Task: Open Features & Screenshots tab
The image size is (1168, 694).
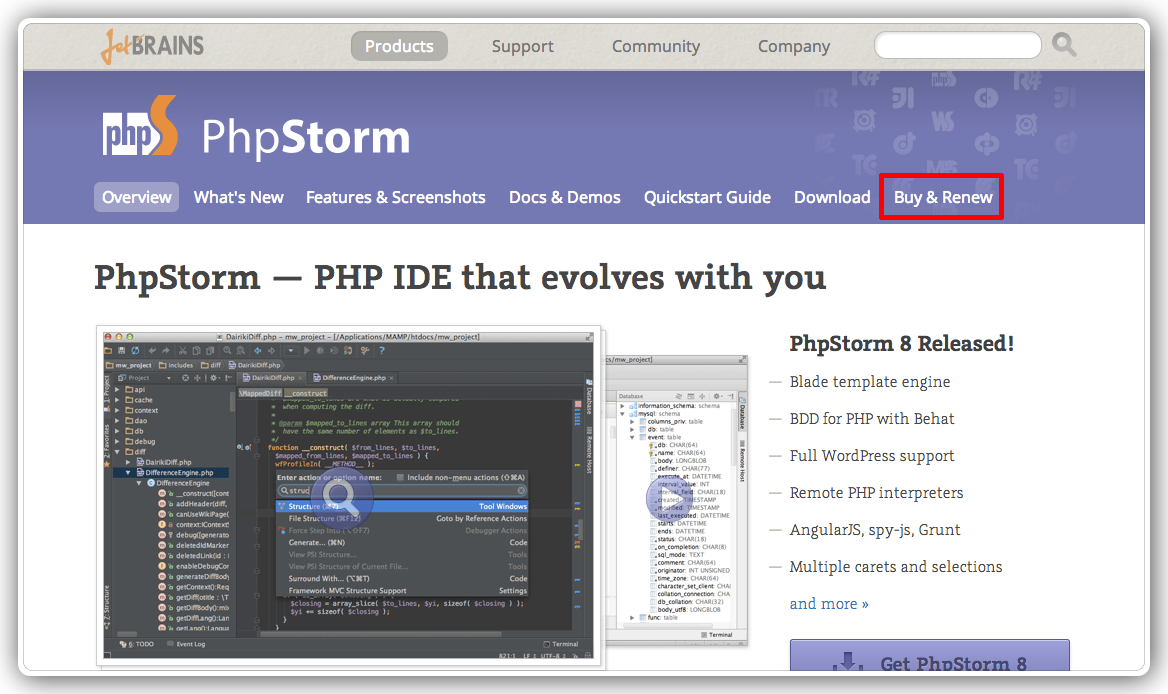Action: tap(396, 197)
